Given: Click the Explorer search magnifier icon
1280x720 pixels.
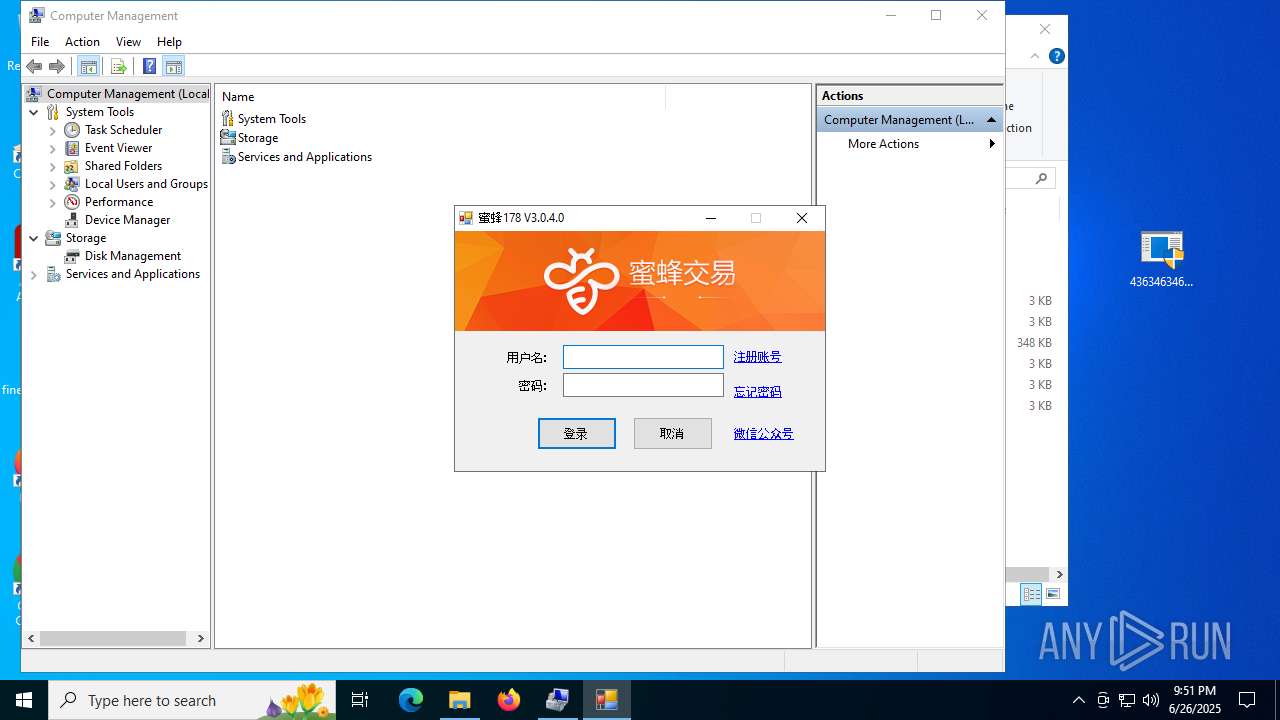Looking at the screenshot, I should 1041,179.
